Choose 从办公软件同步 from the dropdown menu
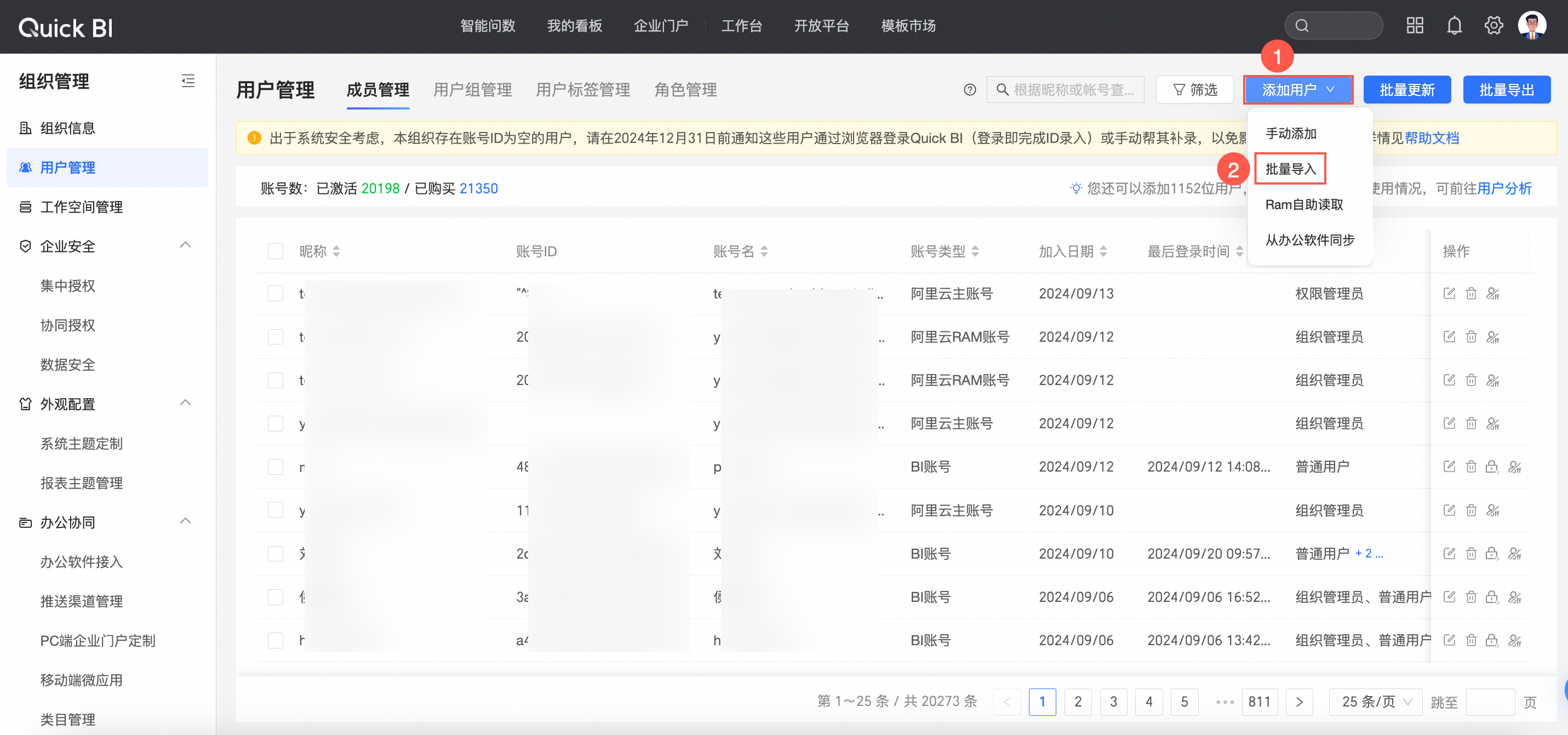This screenshot has width=1568, height=735. [1310, 240]
